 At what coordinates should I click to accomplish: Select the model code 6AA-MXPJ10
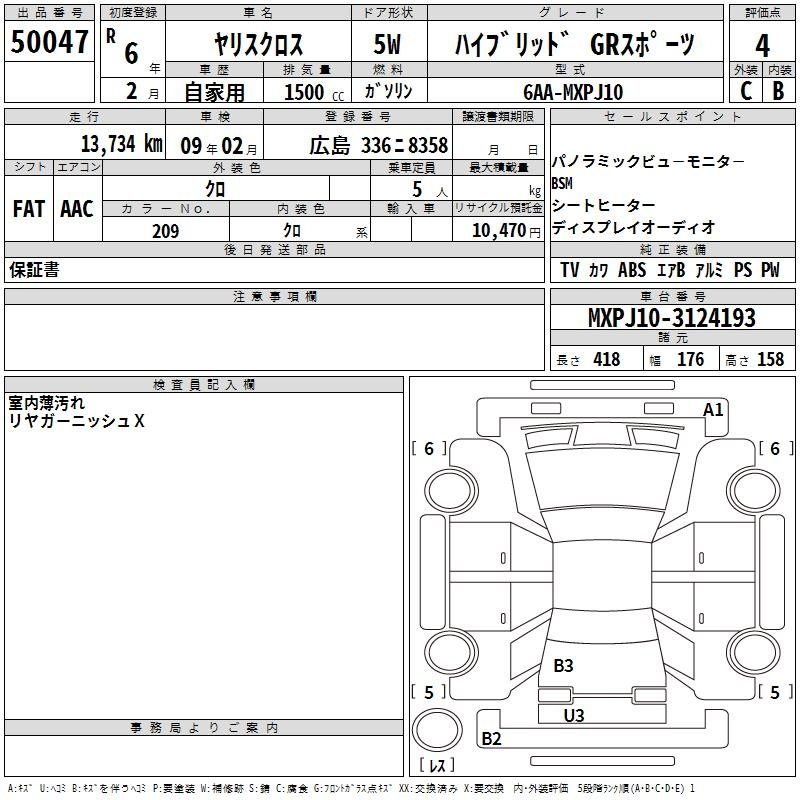point(573,91)
